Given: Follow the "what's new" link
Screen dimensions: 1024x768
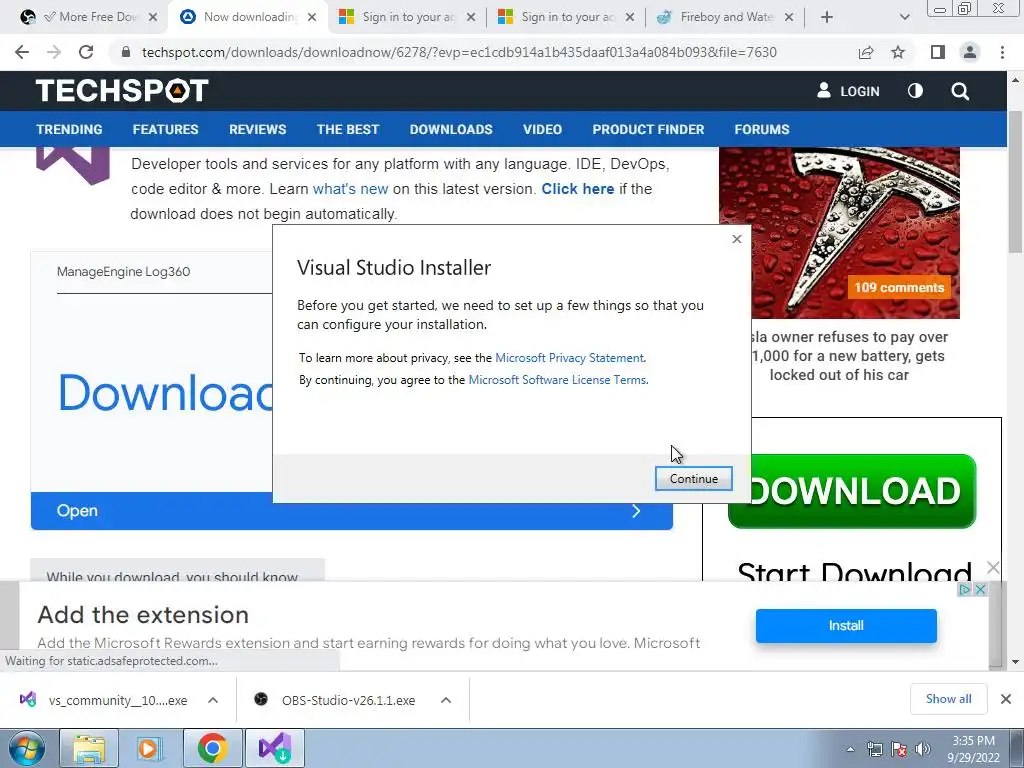Looking at the screenshot, I should (350, 189).
